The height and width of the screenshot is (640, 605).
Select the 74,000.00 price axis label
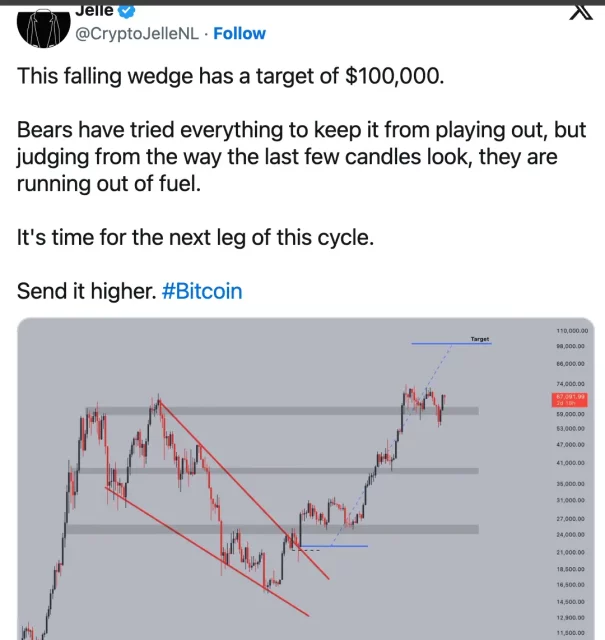[571, 384]
